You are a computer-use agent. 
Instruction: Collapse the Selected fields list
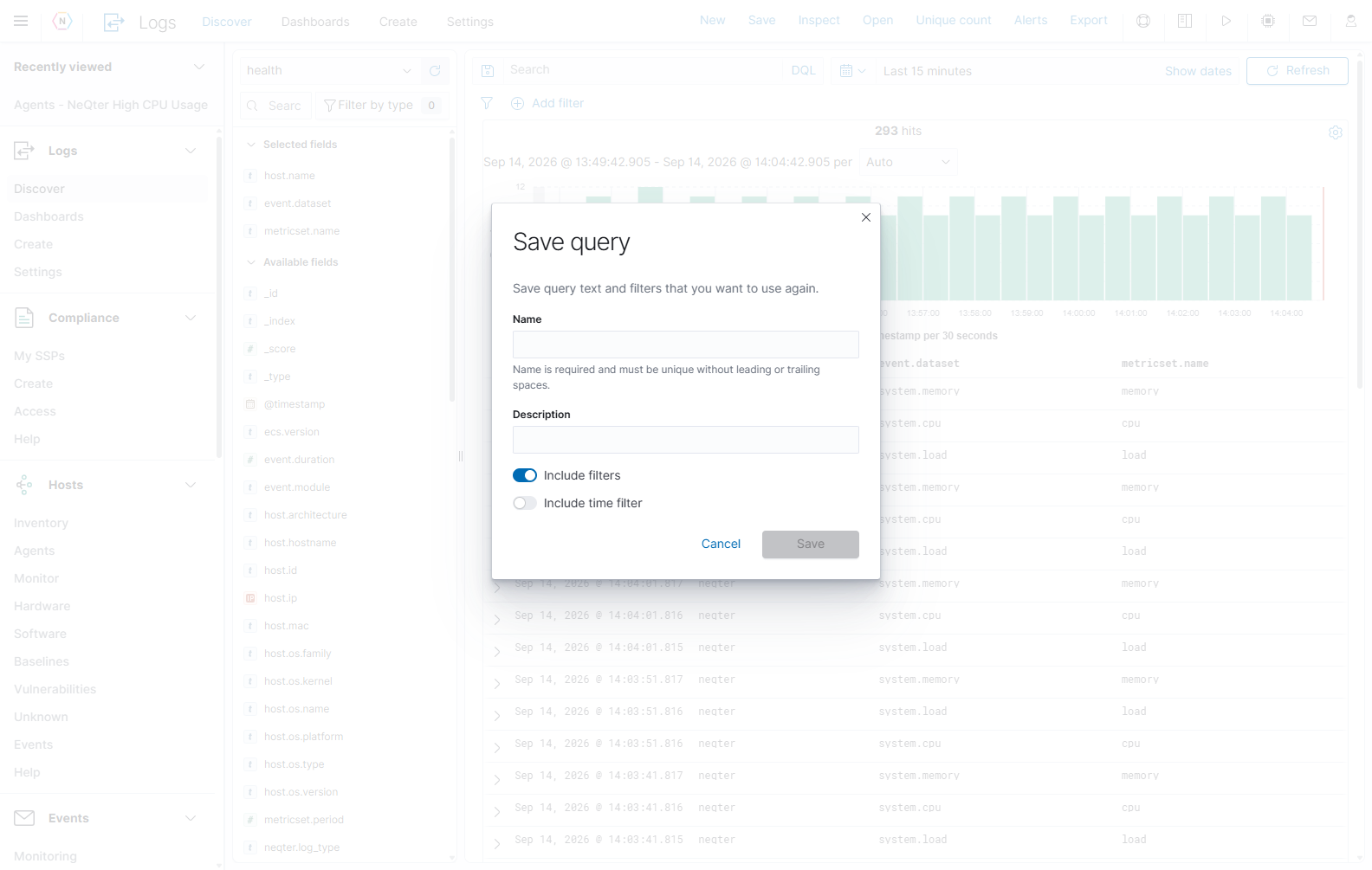pyautogui.click(x=251, y=145)
